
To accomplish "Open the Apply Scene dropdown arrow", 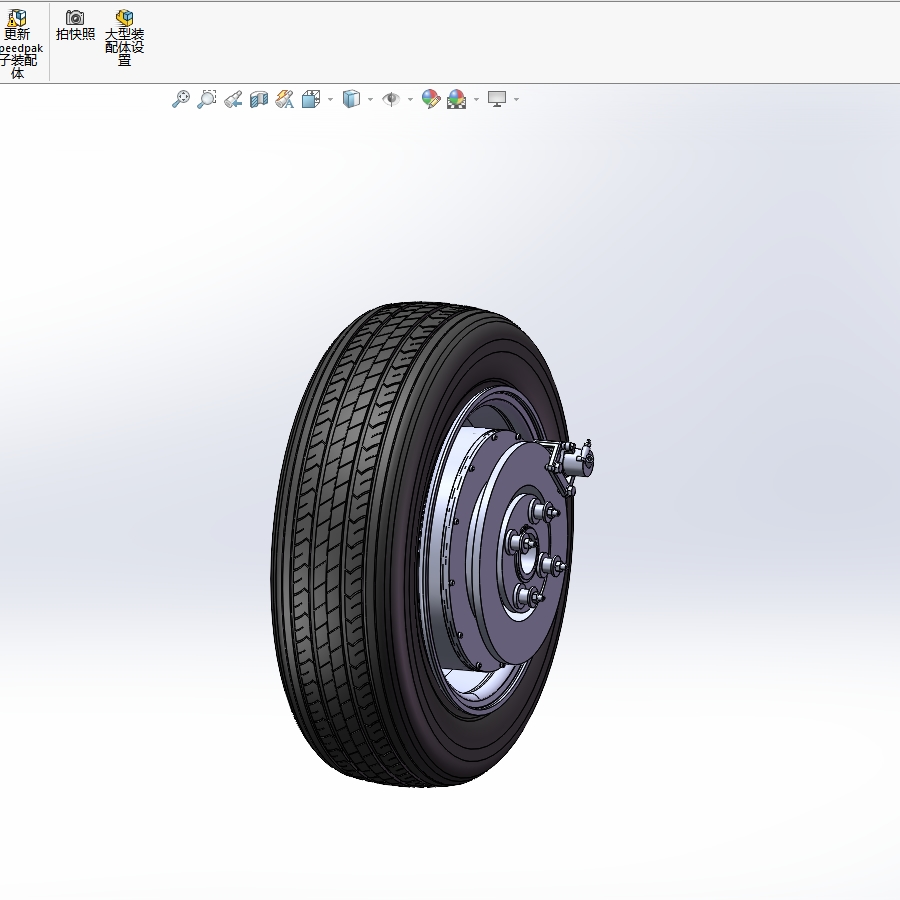I will tap(474, 99).
